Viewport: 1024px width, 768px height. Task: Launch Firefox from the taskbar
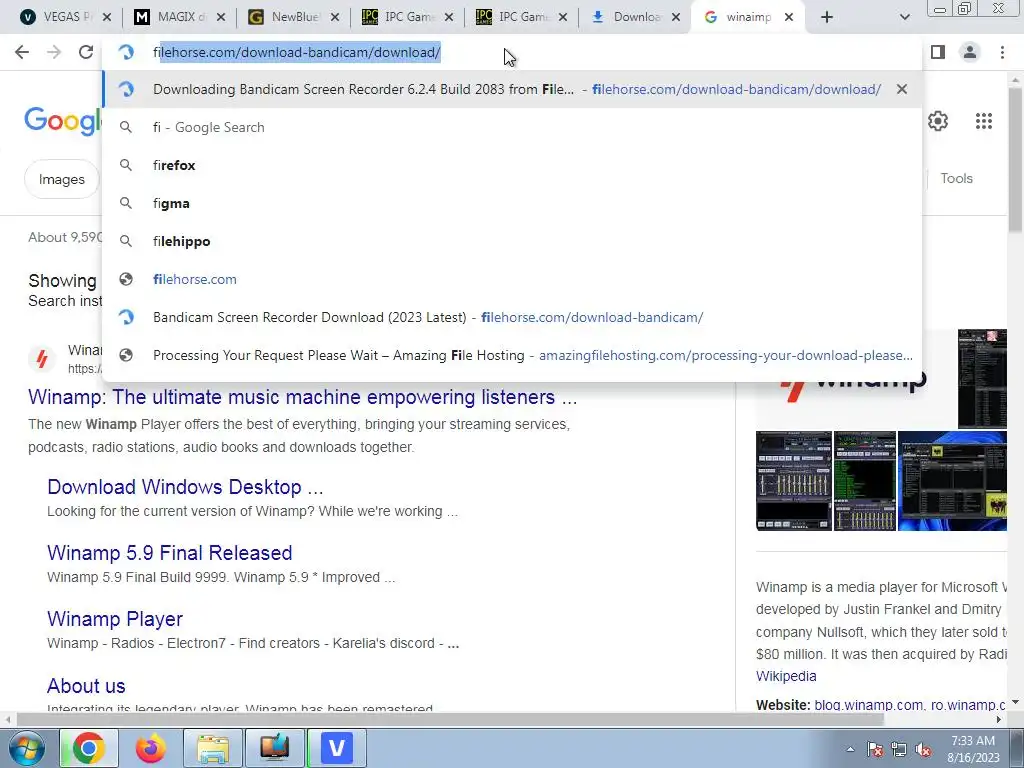click(x=150, y=748)
